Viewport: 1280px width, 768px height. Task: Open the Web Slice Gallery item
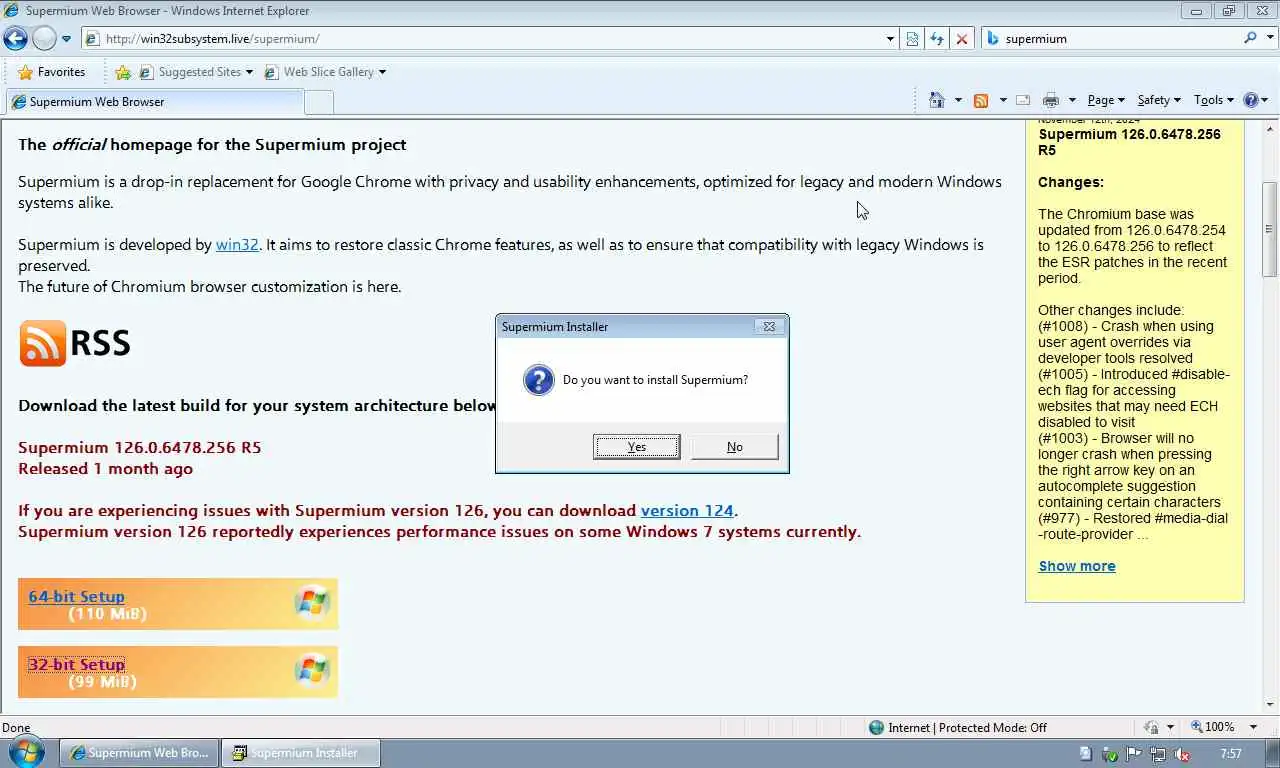(x=325, y=72)
